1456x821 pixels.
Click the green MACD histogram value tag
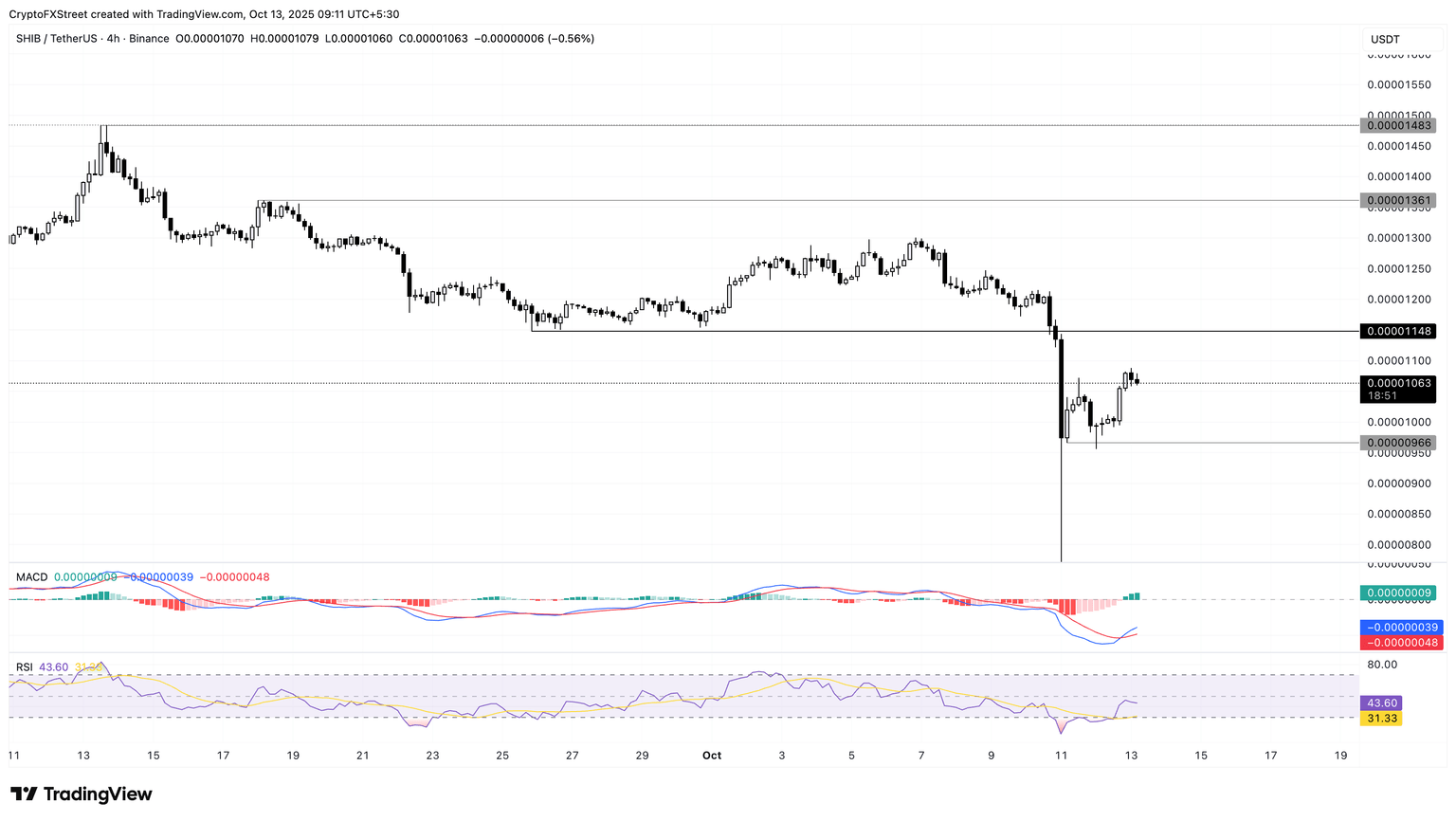1397,593
